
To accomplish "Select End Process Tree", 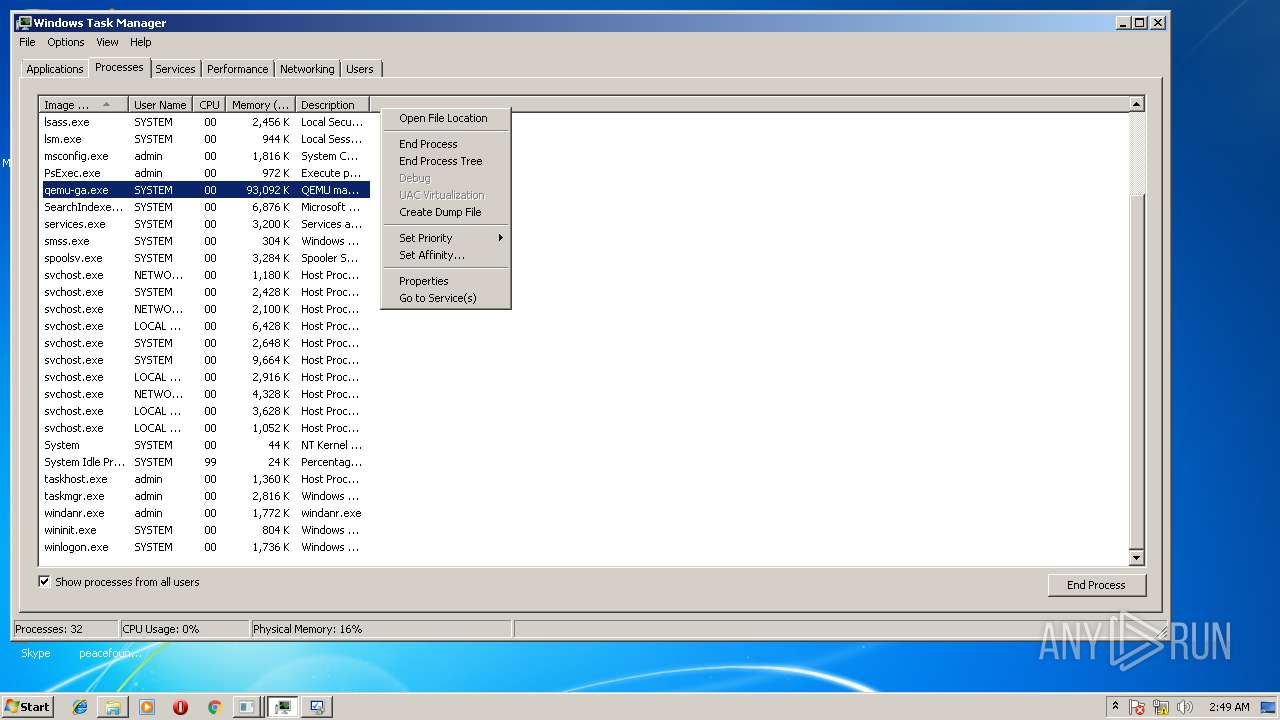I will pos(446,161).
